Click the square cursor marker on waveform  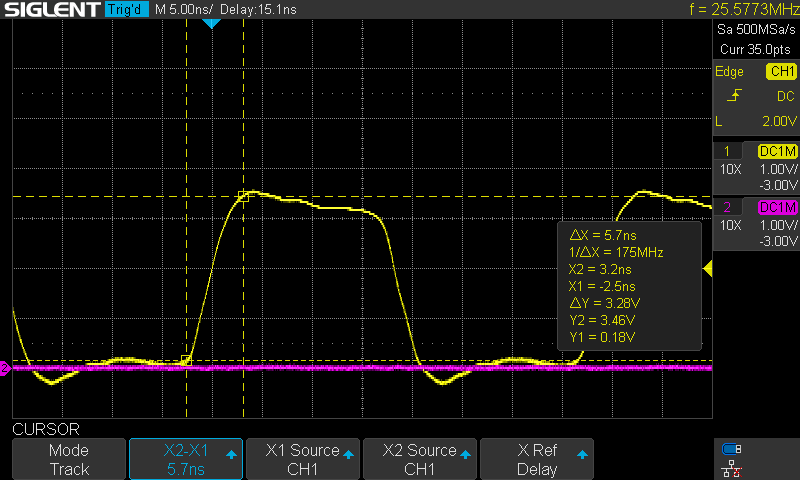(x=243, y=197)
